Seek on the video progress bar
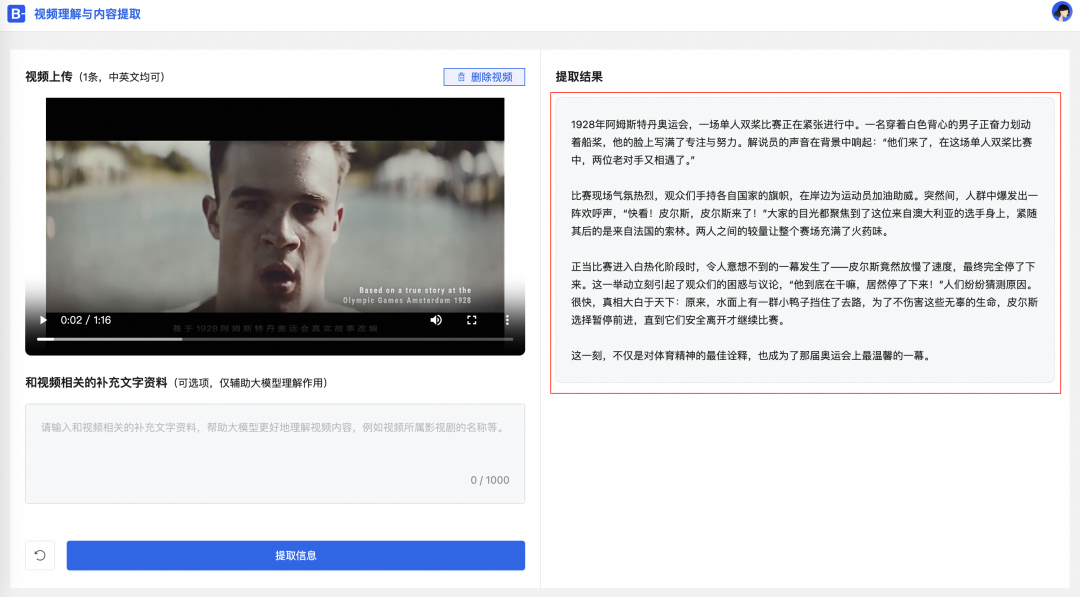The width and height of the screenshot is (1080, 597). click(275, 339)
